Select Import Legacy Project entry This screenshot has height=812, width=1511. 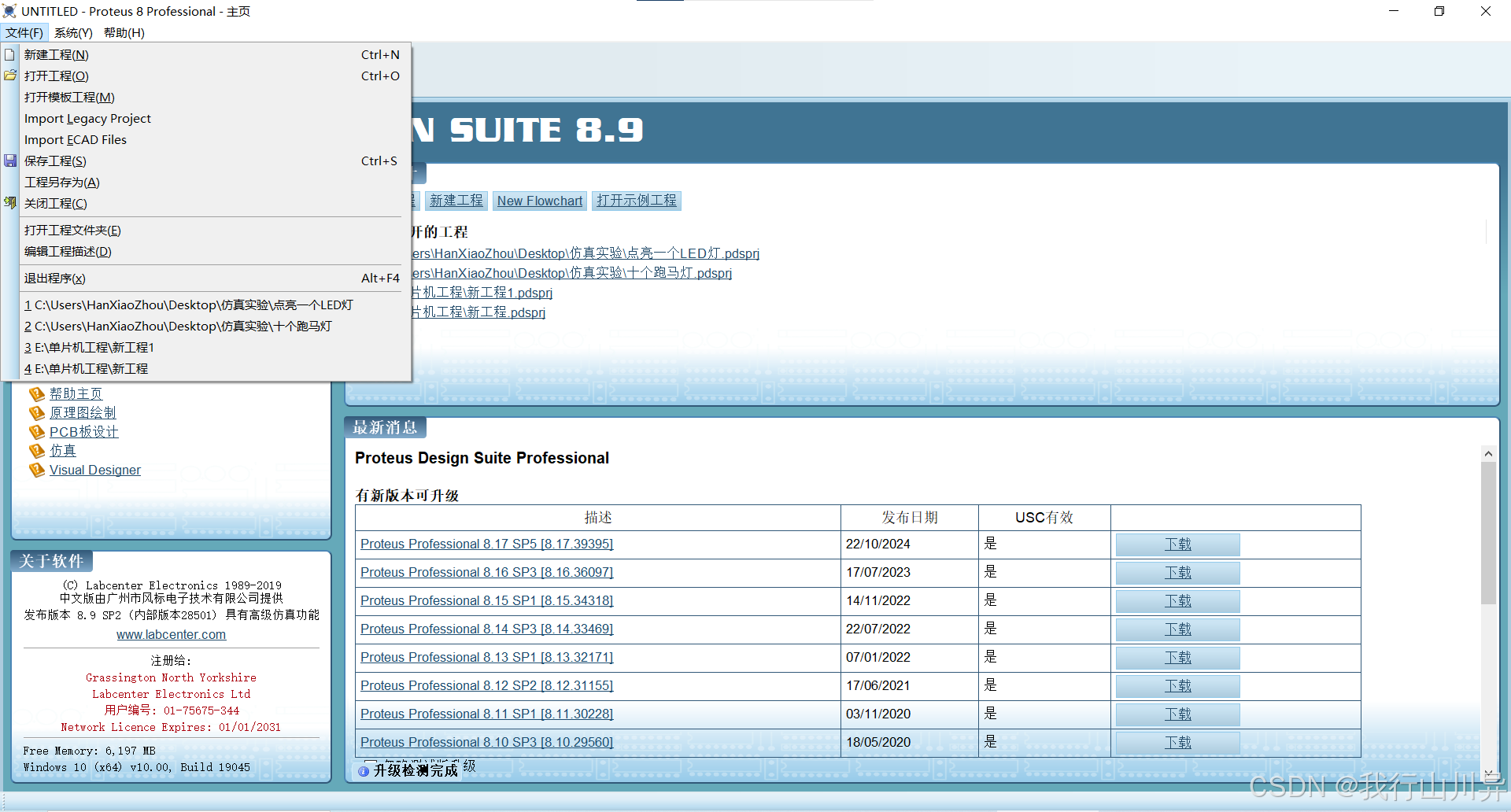coord(210,118)
